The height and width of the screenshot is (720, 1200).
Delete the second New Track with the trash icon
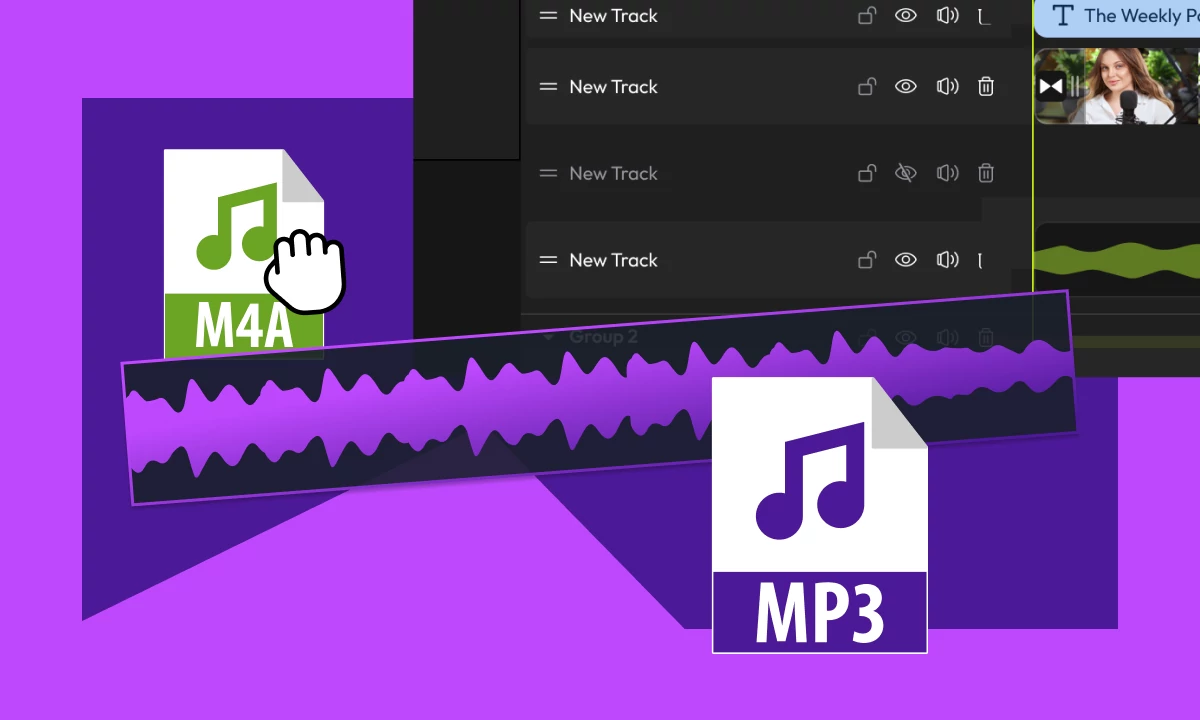986,86
